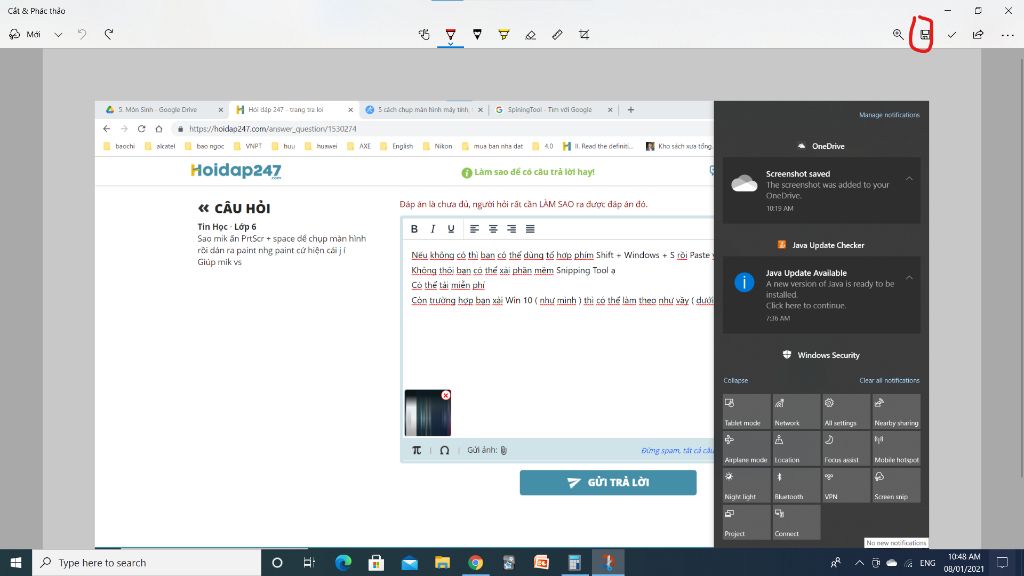Toggle the Airplane mode quick action tile
The width and height of the screenshot is (1024, 576).
(x=746, y=448)
